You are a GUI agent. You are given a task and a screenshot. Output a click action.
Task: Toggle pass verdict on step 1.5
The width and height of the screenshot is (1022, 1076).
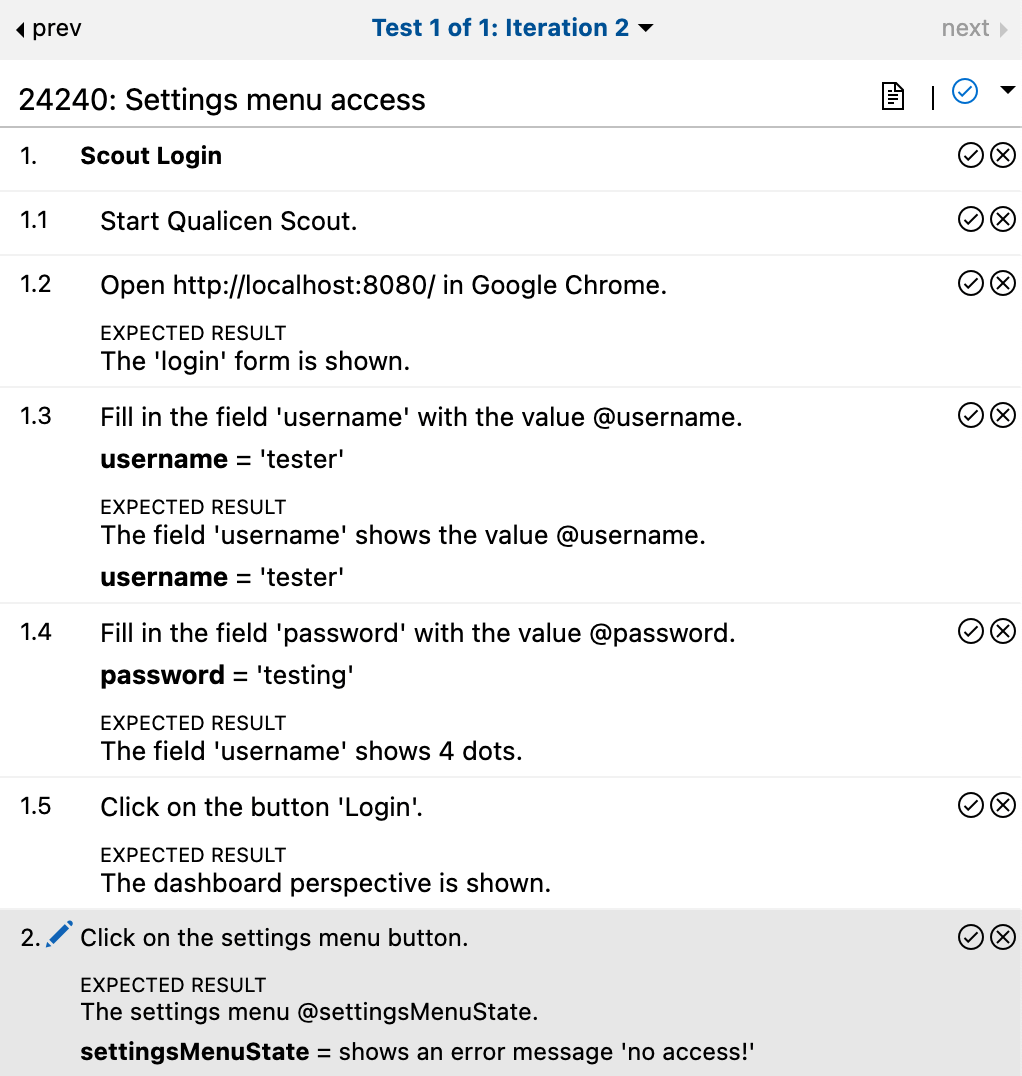[970, 806]
